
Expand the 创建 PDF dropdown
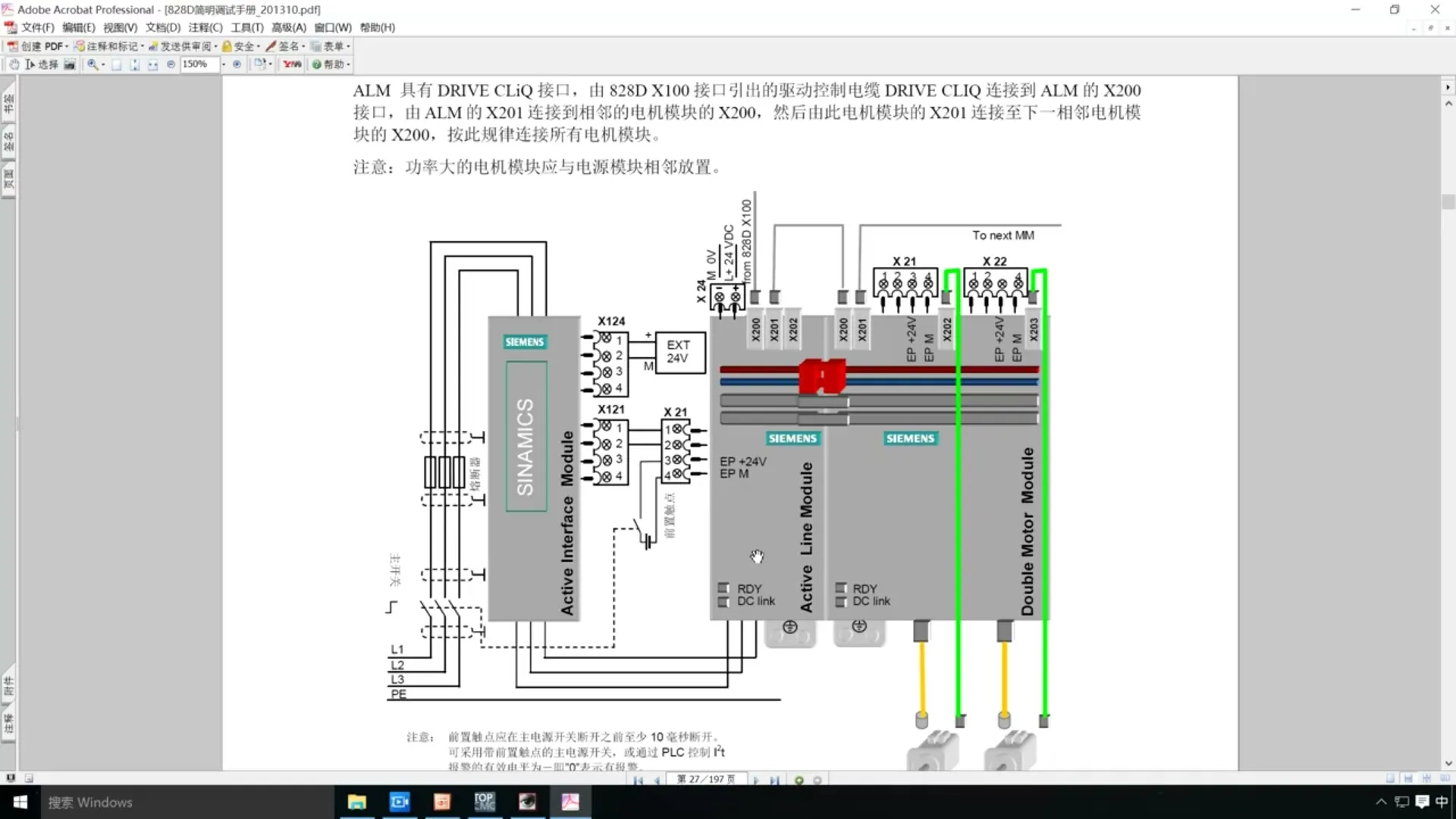point(67,46)
